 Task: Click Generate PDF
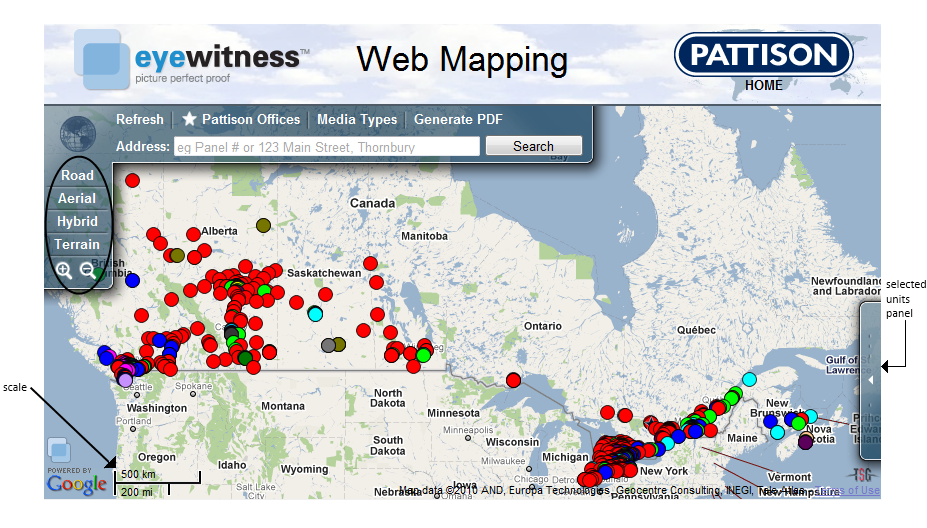(458, 119)
